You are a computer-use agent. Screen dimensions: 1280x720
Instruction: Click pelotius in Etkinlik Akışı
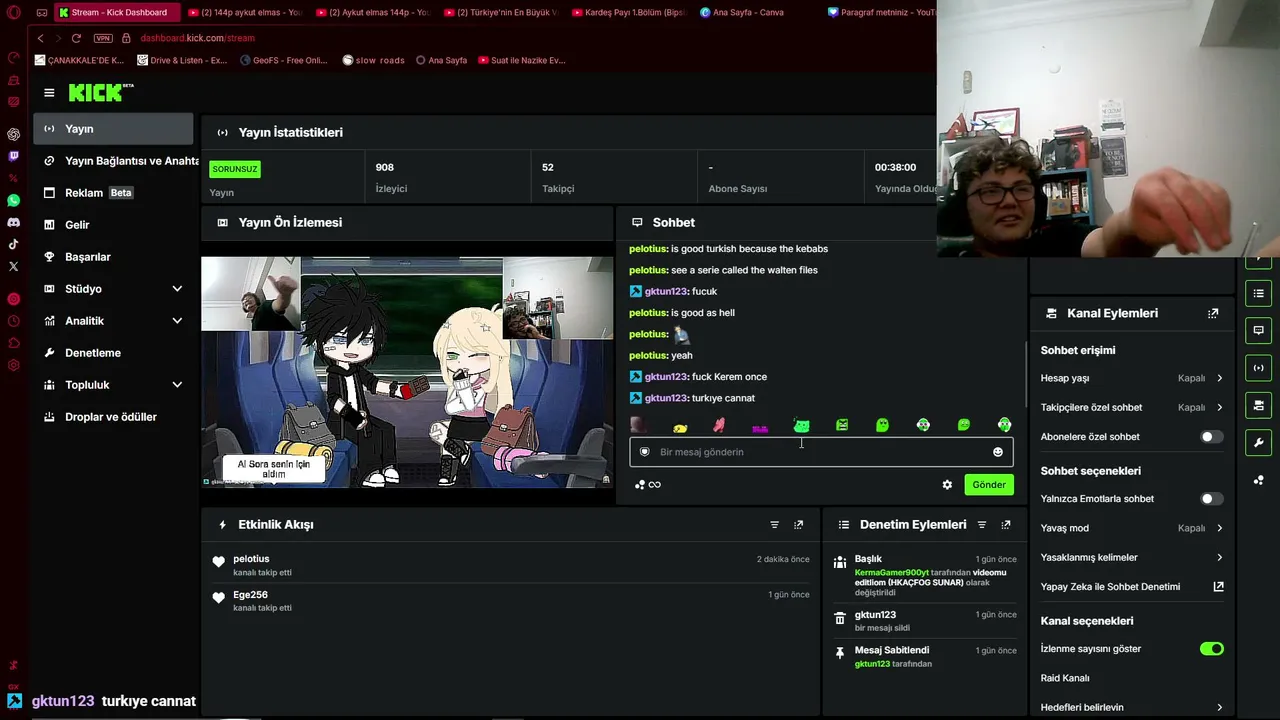click(251, 559)
